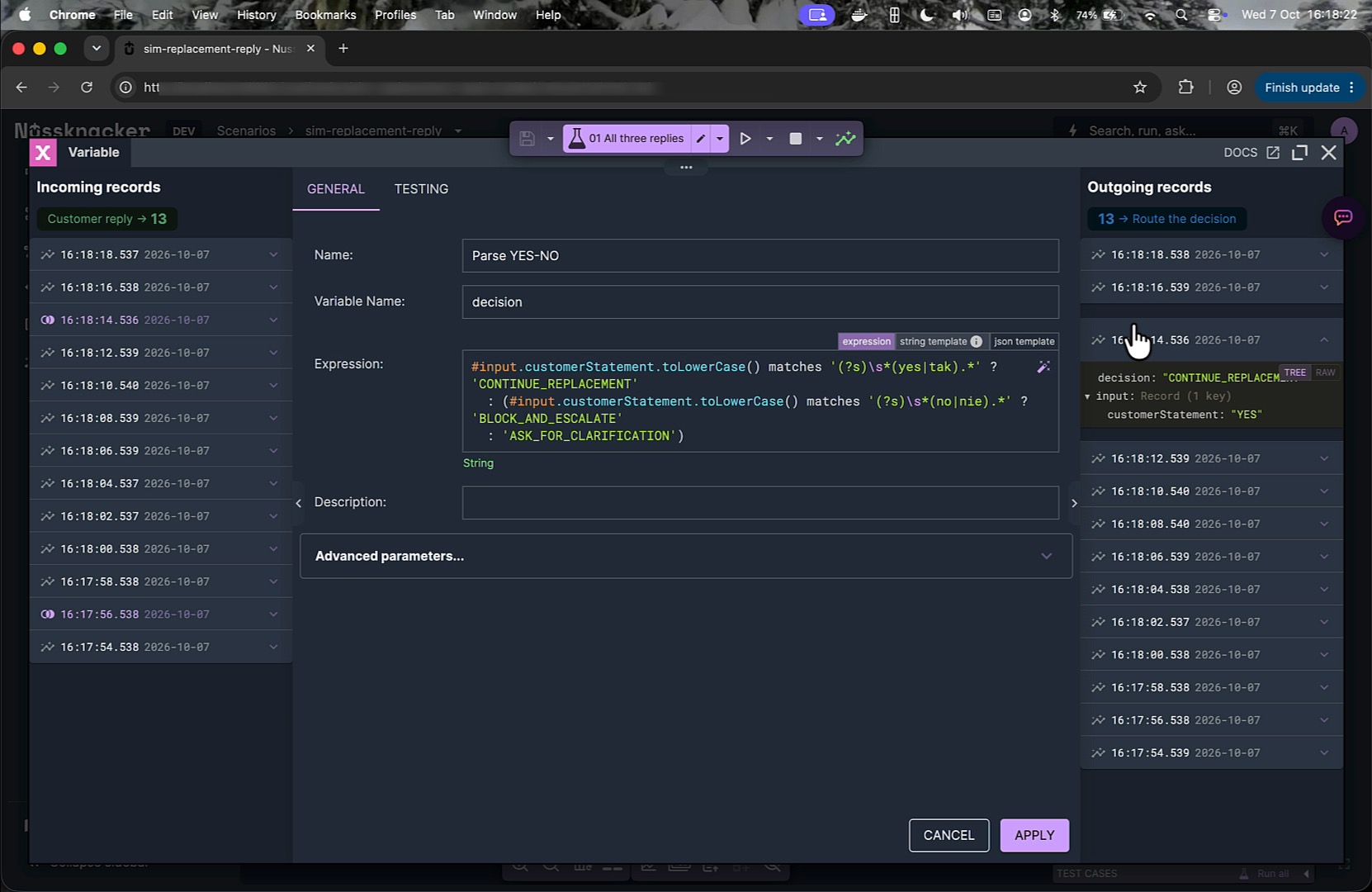Click the save scenario floppy icon
1372x892 pixels.
tap(527, 139)
